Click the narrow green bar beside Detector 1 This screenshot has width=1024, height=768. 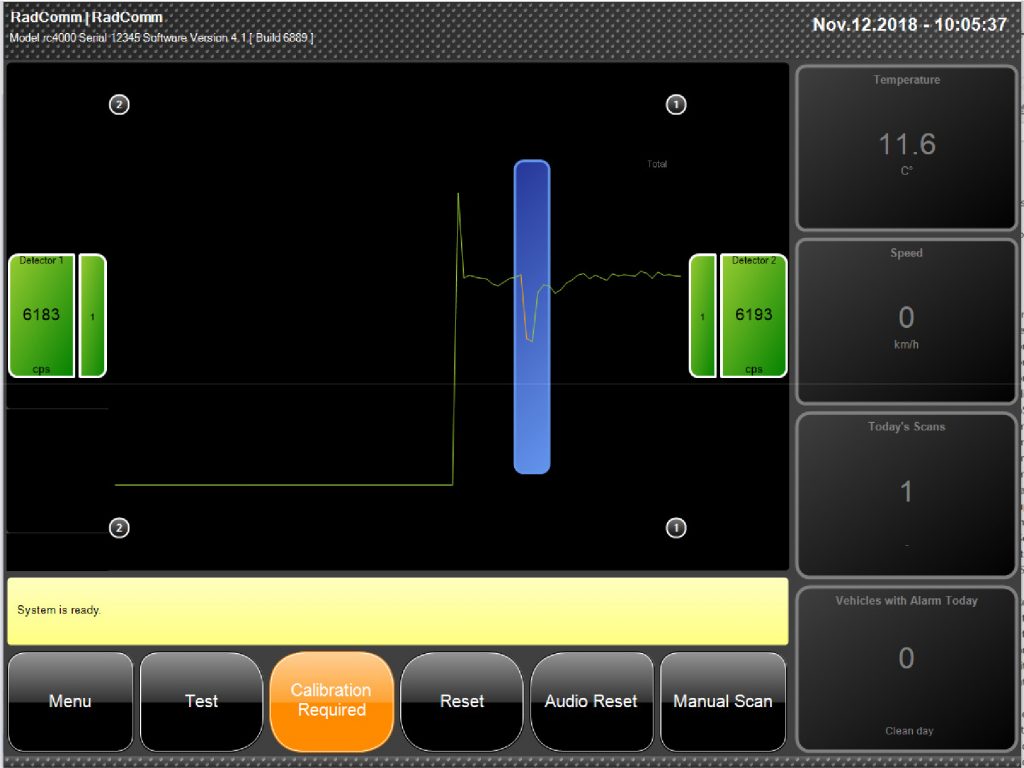93,316
